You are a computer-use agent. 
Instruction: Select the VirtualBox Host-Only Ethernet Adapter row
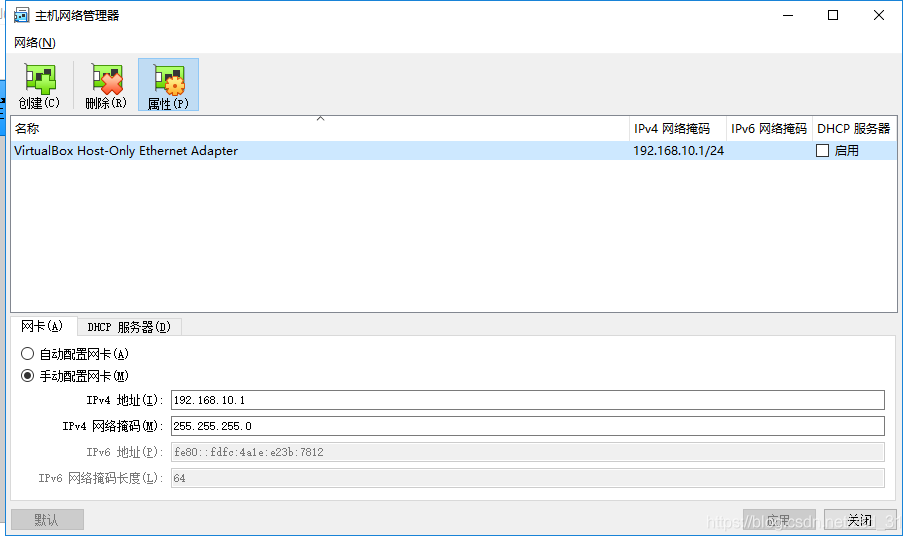coord(454,151)
